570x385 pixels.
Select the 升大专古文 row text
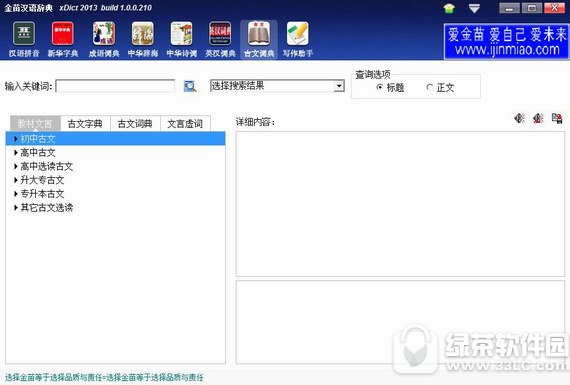[x=42, y=180]
